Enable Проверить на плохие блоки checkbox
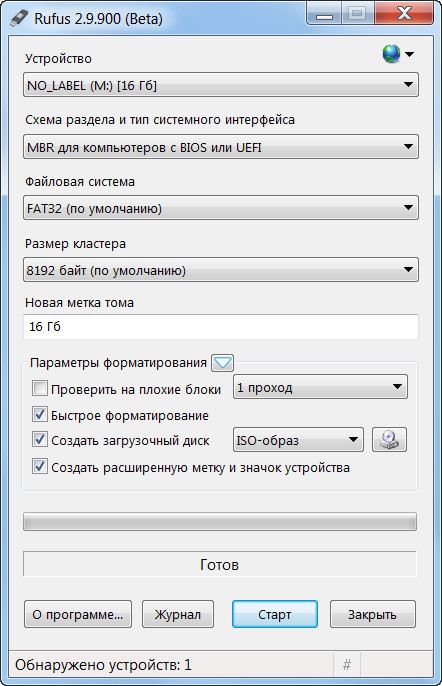 point(40,388)
